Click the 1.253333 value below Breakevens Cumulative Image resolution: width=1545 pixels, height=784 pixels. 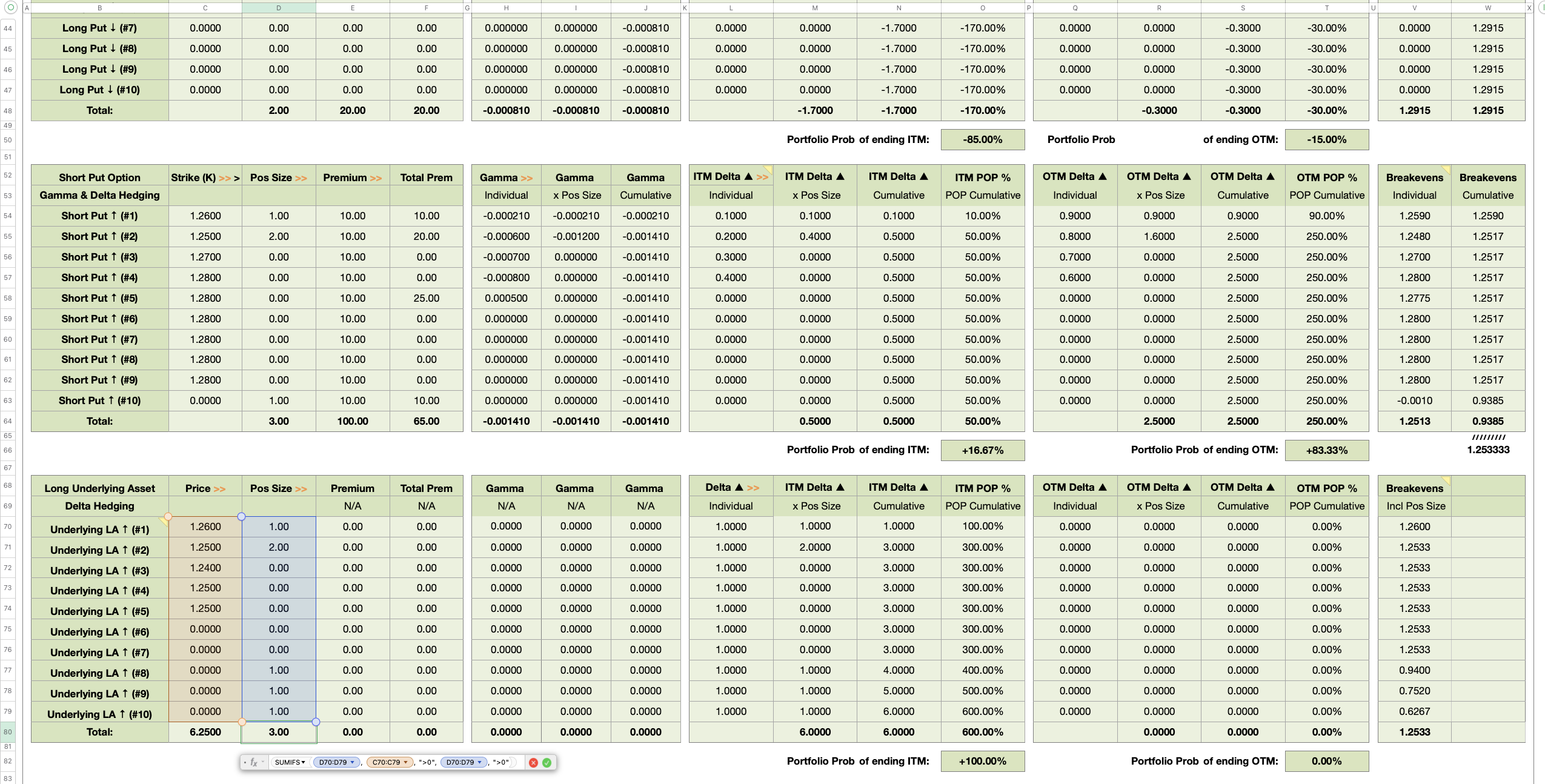pos(1487,450)
